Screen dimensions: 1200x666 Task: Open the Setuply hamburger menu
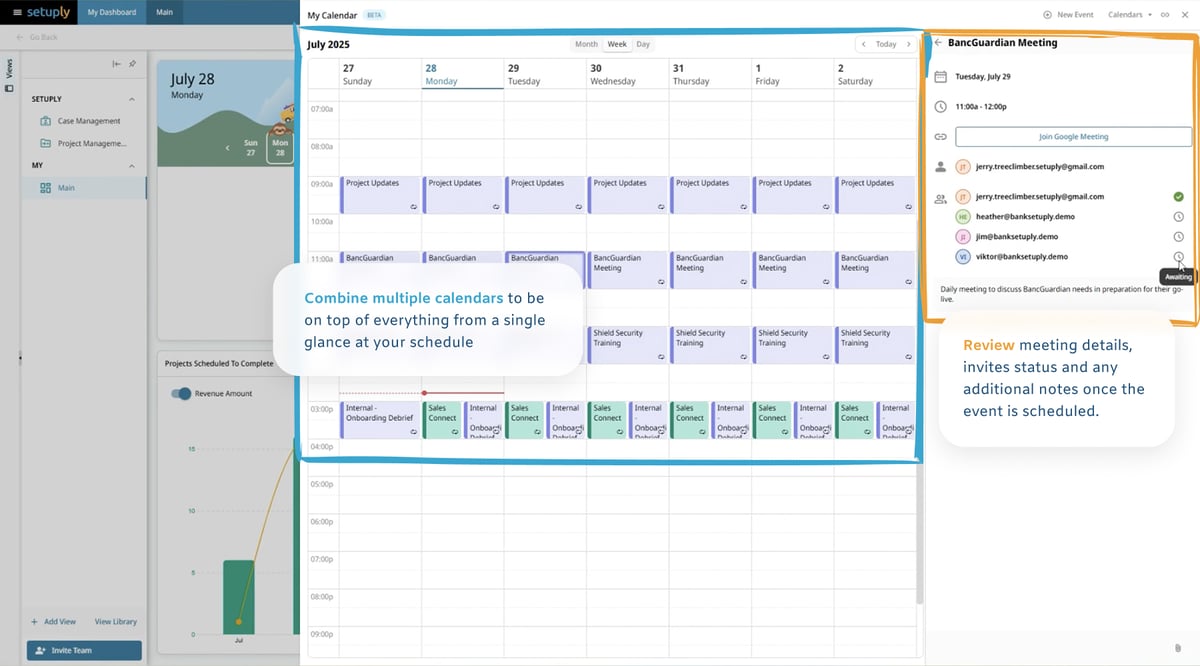[17, 12]
